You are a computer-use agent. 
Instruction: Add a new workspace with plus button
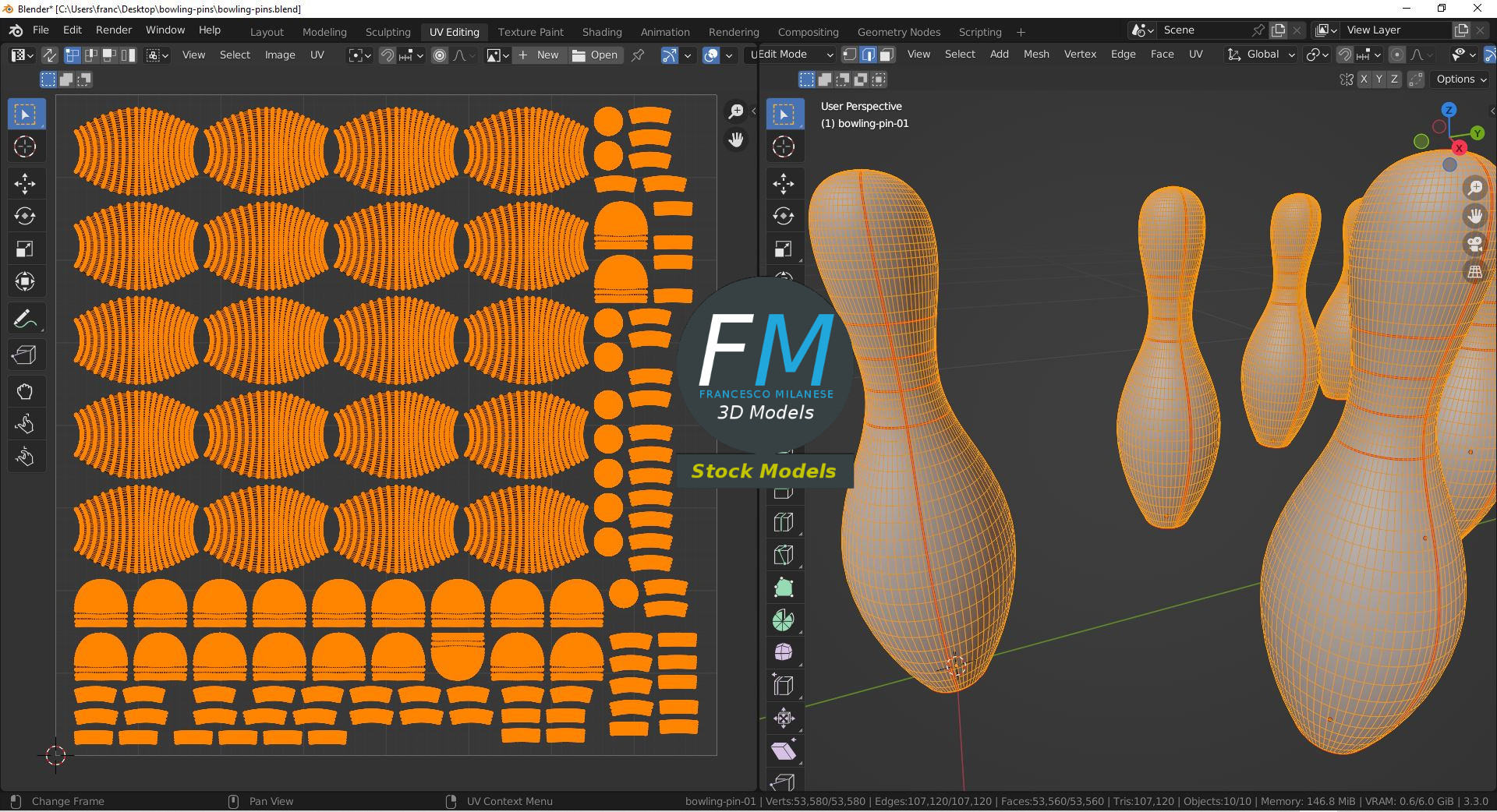[x=1021, y=32]
